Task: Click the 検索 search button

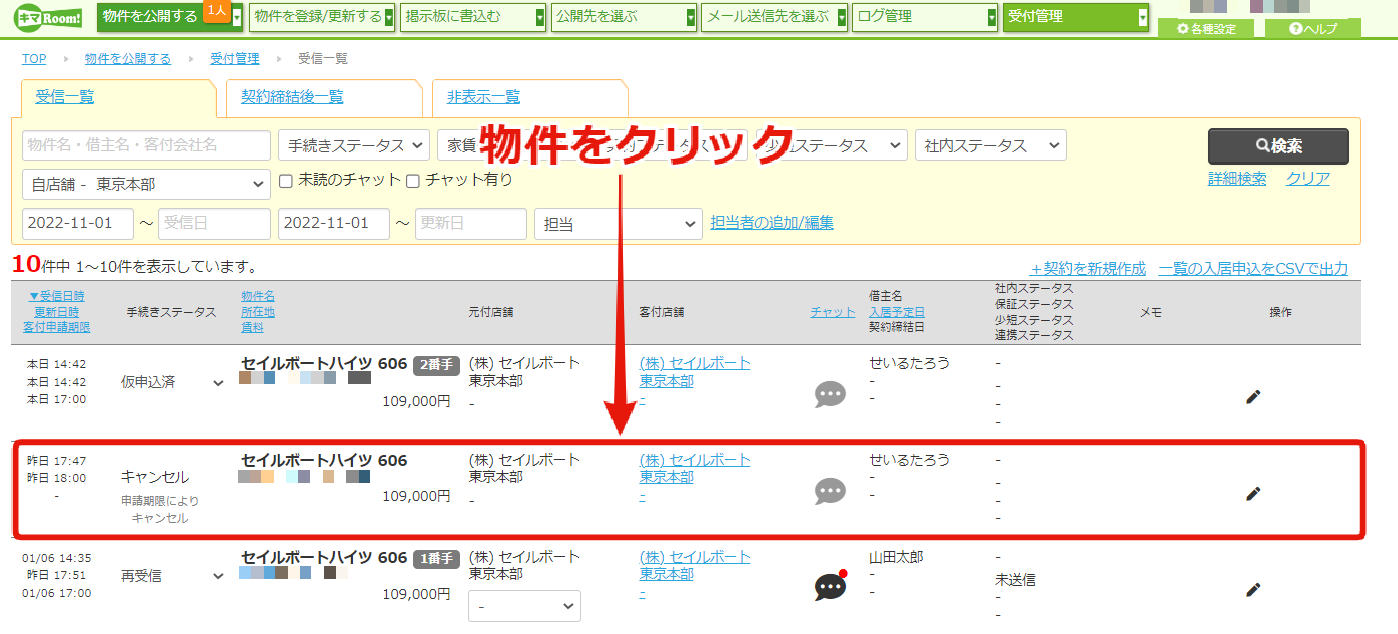Action: pos(1278,146)
